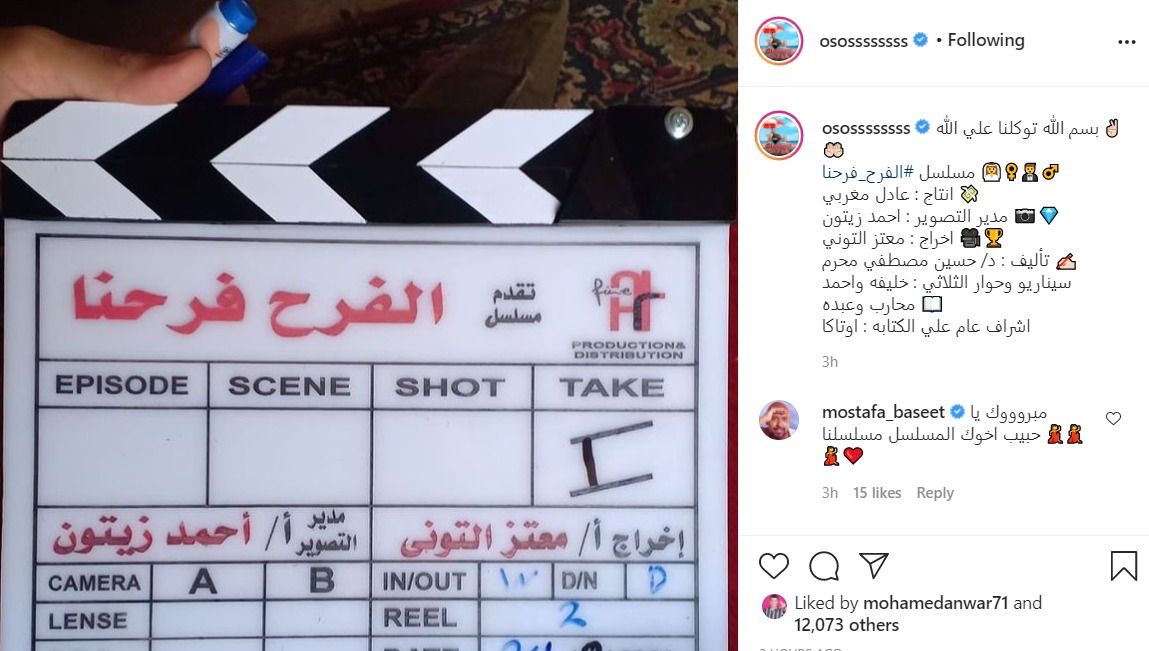Open mostafa_baseet's profile avatar
Screen dimensions: 1149x651
(x=779, y=421)
